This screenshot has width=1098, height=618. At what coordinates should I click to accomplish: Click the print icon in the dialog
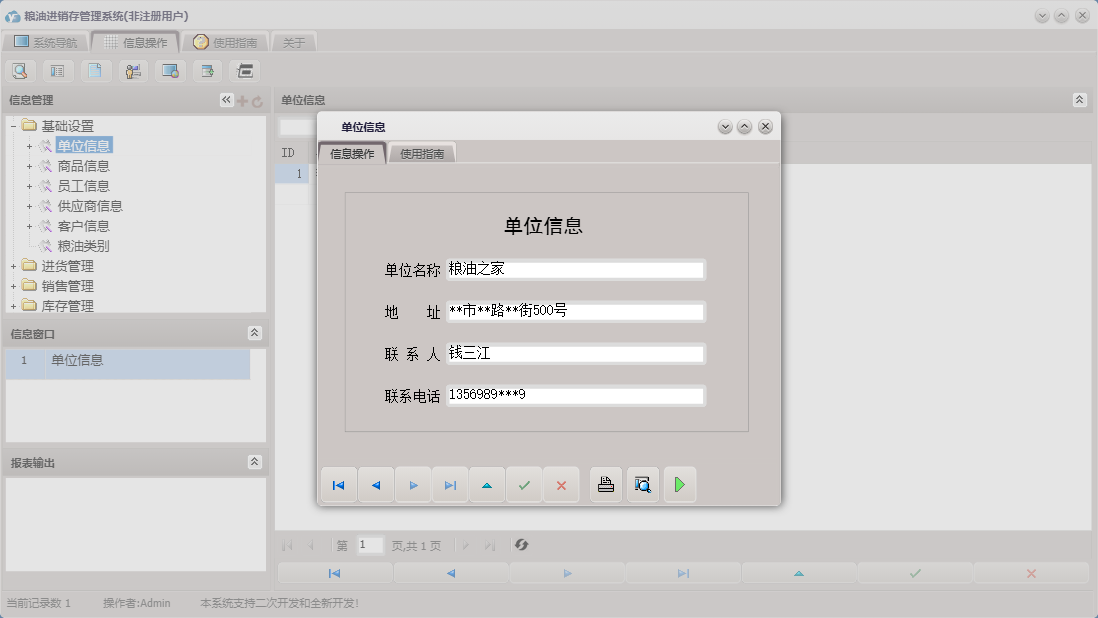pyautogui.click(x=605, y=484)
